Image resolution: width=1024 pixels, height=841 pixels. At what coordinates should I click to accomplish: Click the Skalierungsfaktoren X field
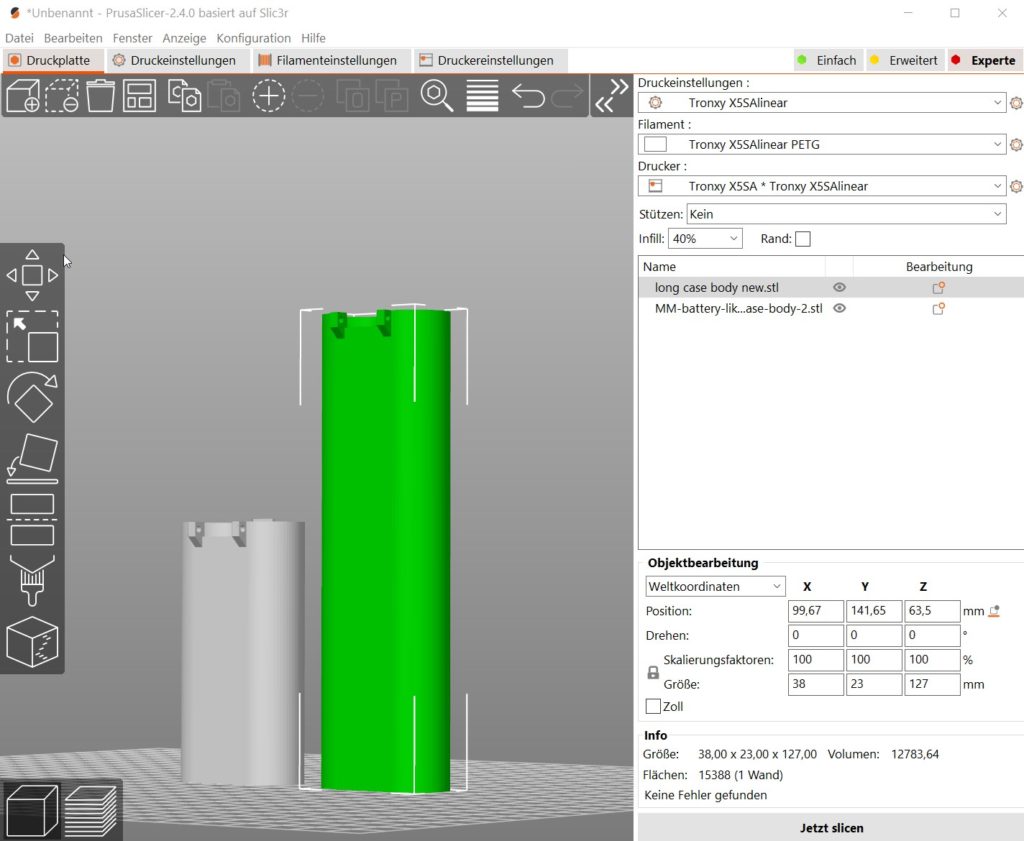(816, 660)
